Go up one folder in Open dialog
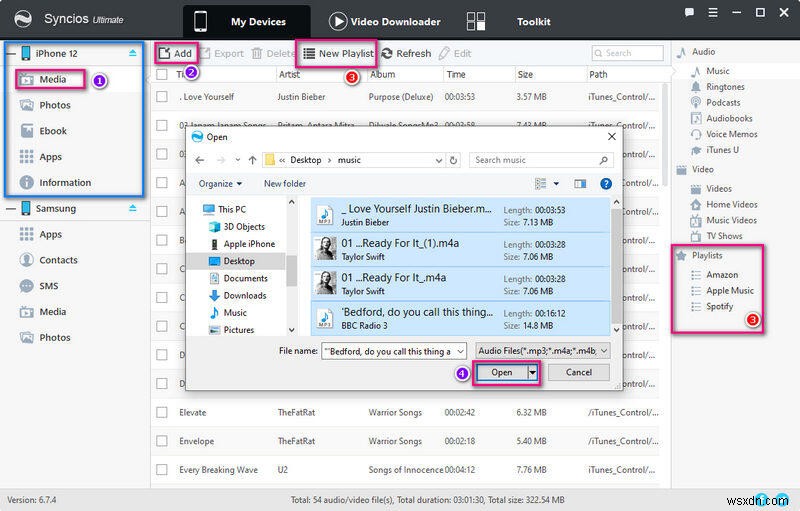Screen dimensions: 800x511 click(252, 160)
